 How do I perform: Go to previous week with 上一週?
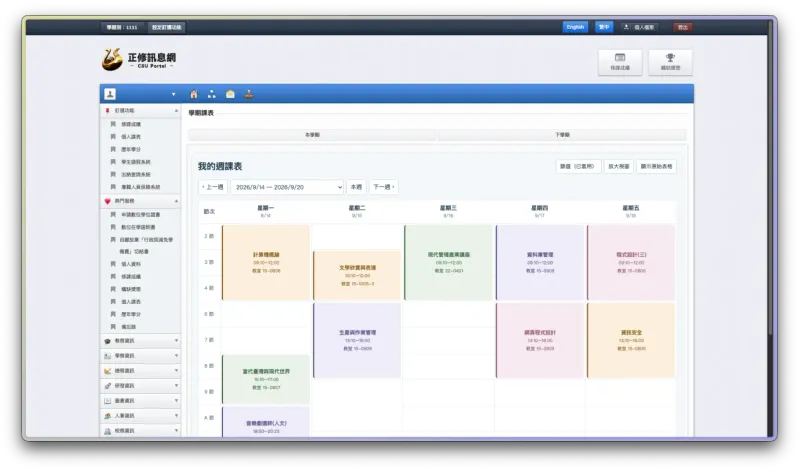coord(213,187)
